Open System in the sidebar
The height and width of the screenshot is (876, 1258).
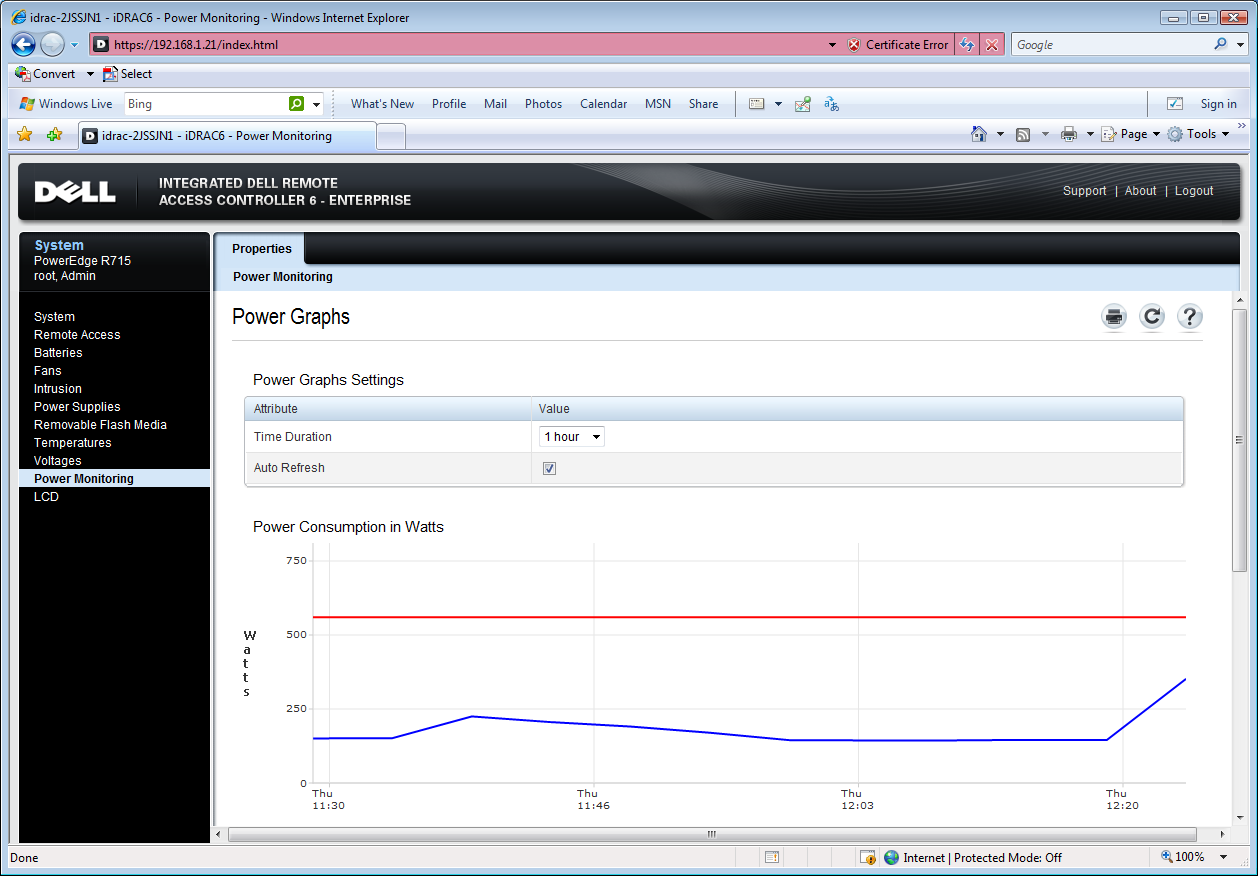(x=54, y=317)
